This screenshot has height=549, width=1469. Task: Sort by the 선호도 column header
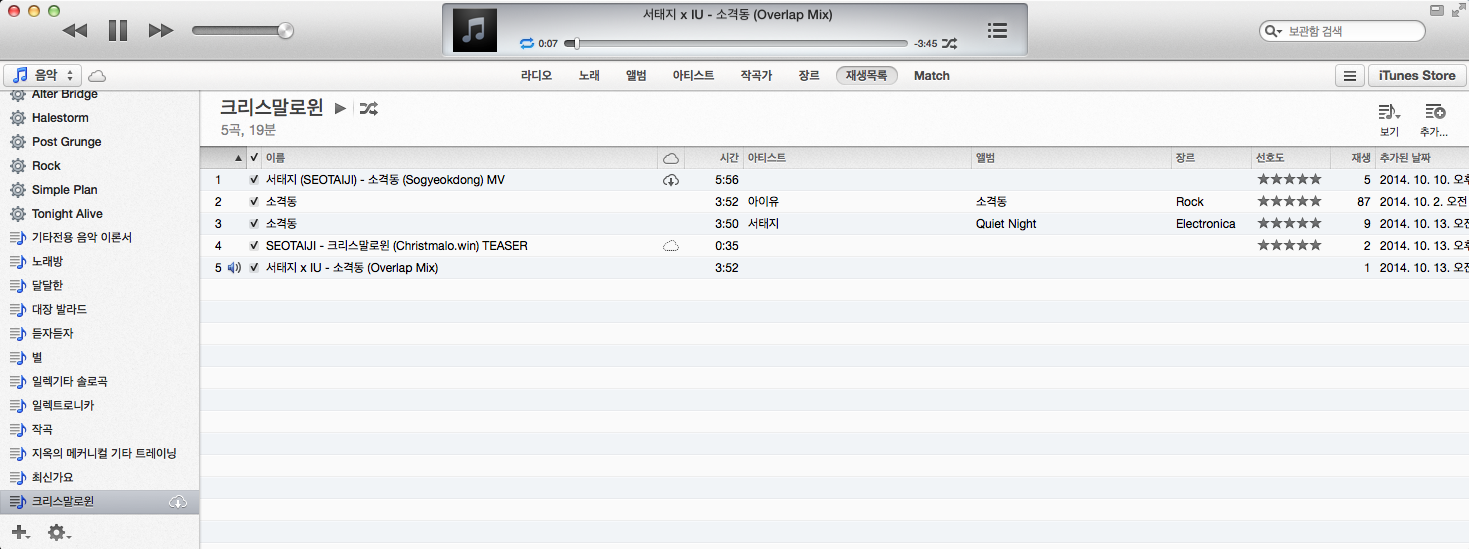tap(1291, 158)
